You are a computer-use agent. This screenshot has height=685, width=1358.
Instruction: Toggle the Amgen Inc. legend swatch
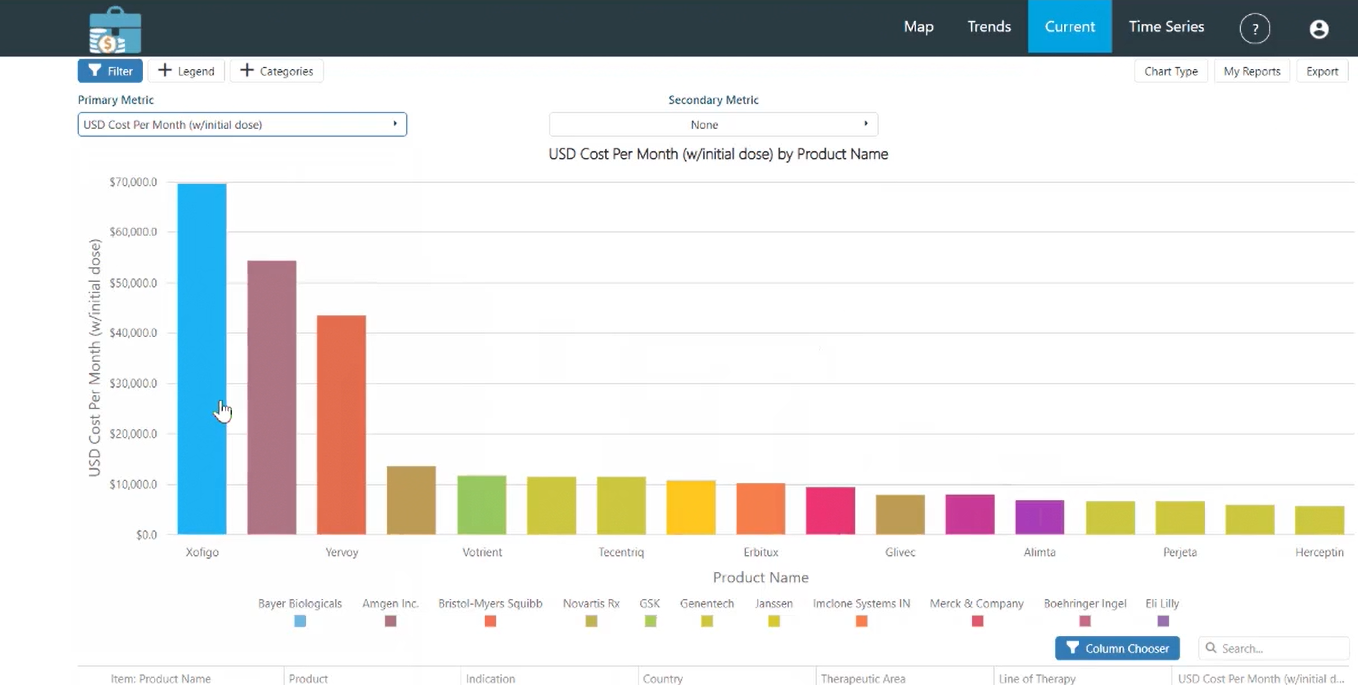391,621
